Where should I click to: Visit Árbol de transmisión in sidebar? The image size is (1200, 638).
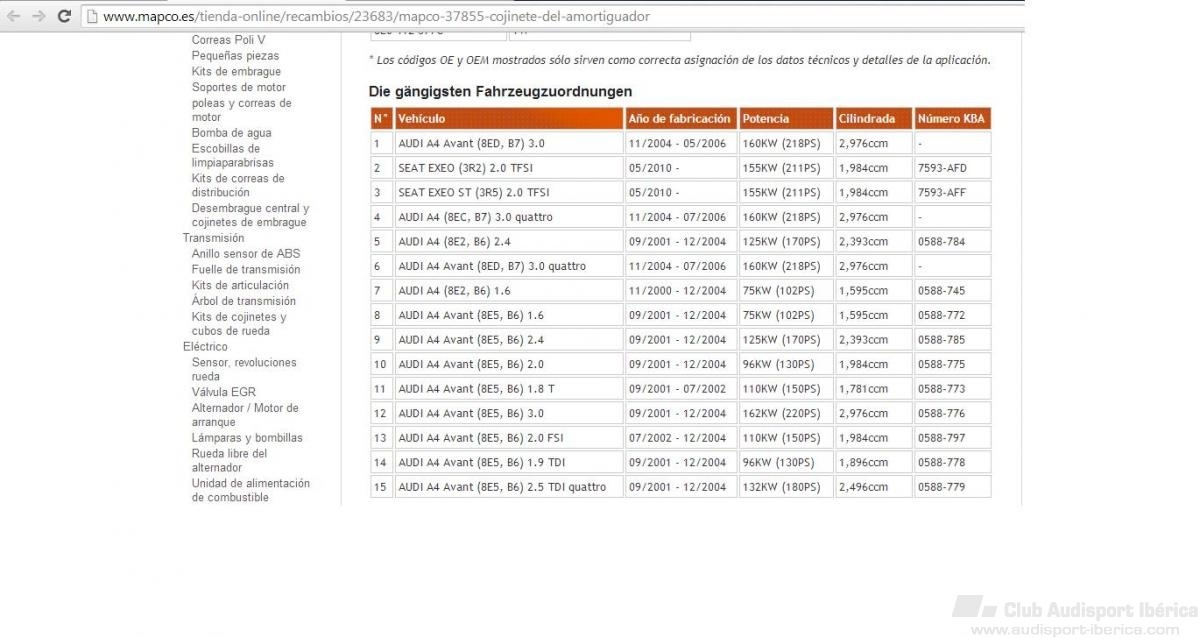tap(244, 301)
